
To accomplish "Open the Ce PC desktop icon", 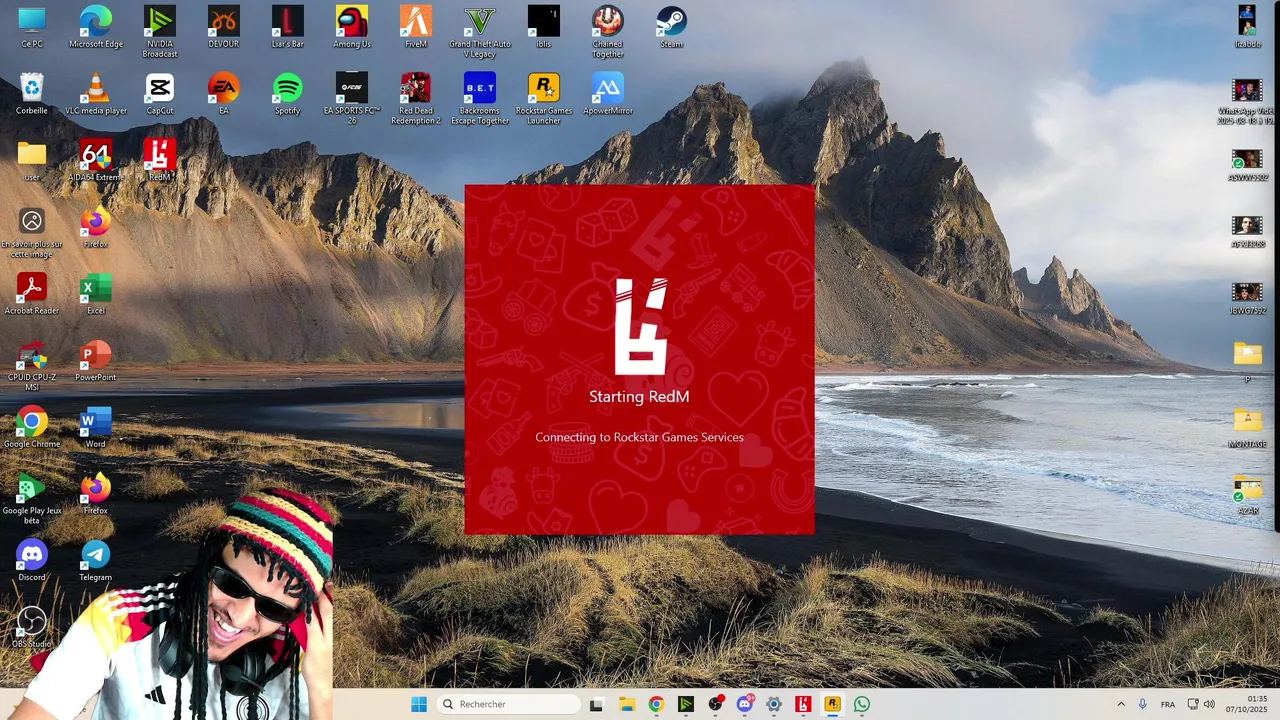I will 32,27.
